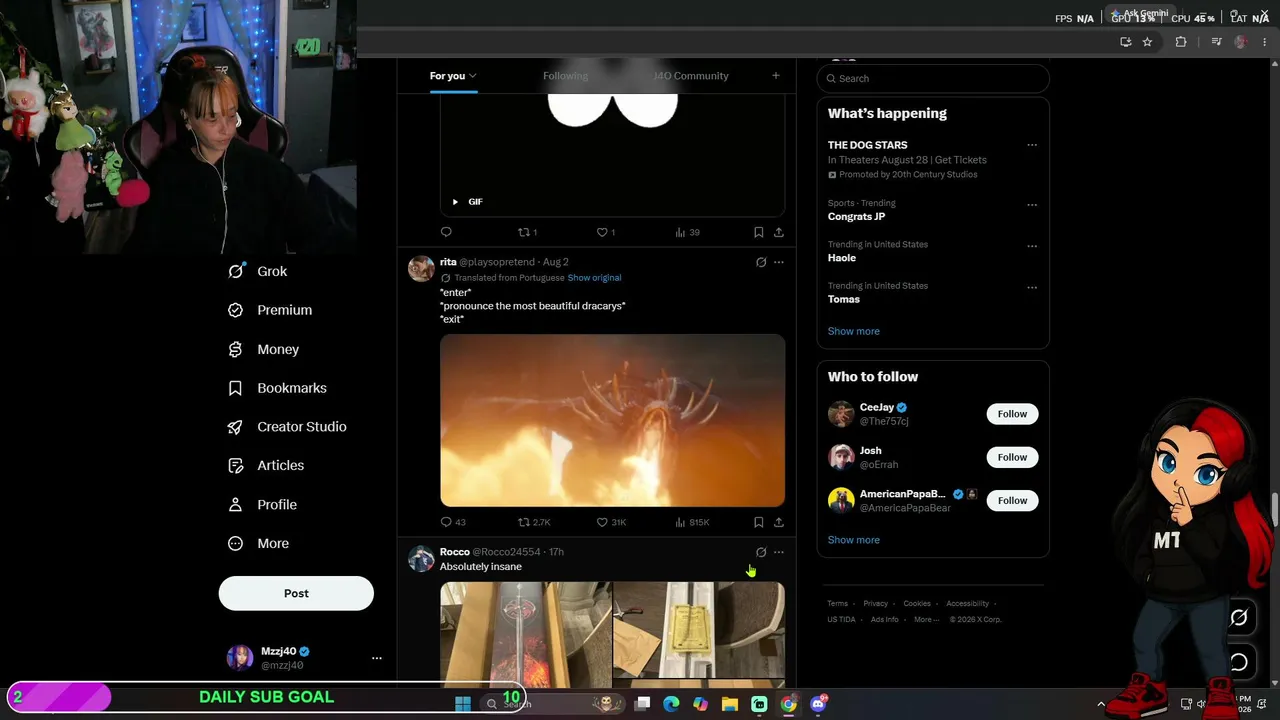The height and width of the screenshot is (720, 1280).
Task: Click the Post button
Action: (296, 593)
